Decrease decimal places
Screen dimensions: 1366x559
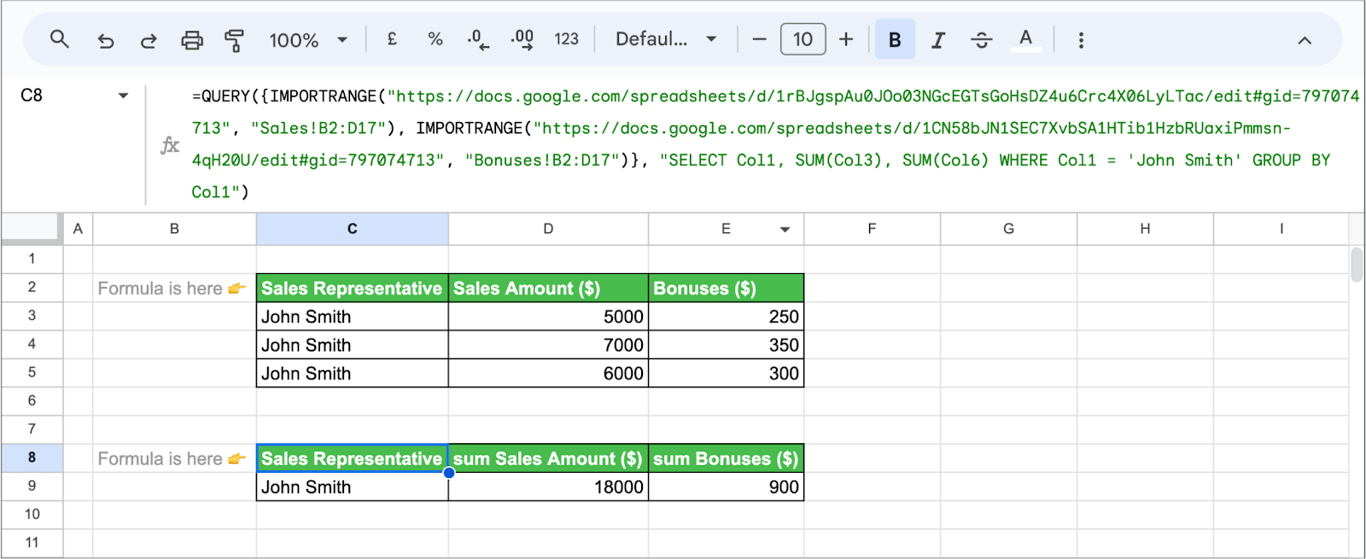478,40
